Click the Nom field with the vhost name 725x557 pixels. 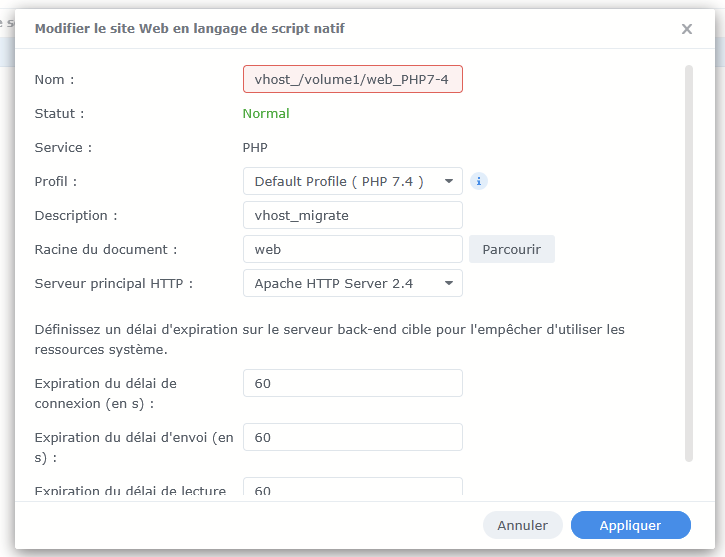[x=352, y=79]
